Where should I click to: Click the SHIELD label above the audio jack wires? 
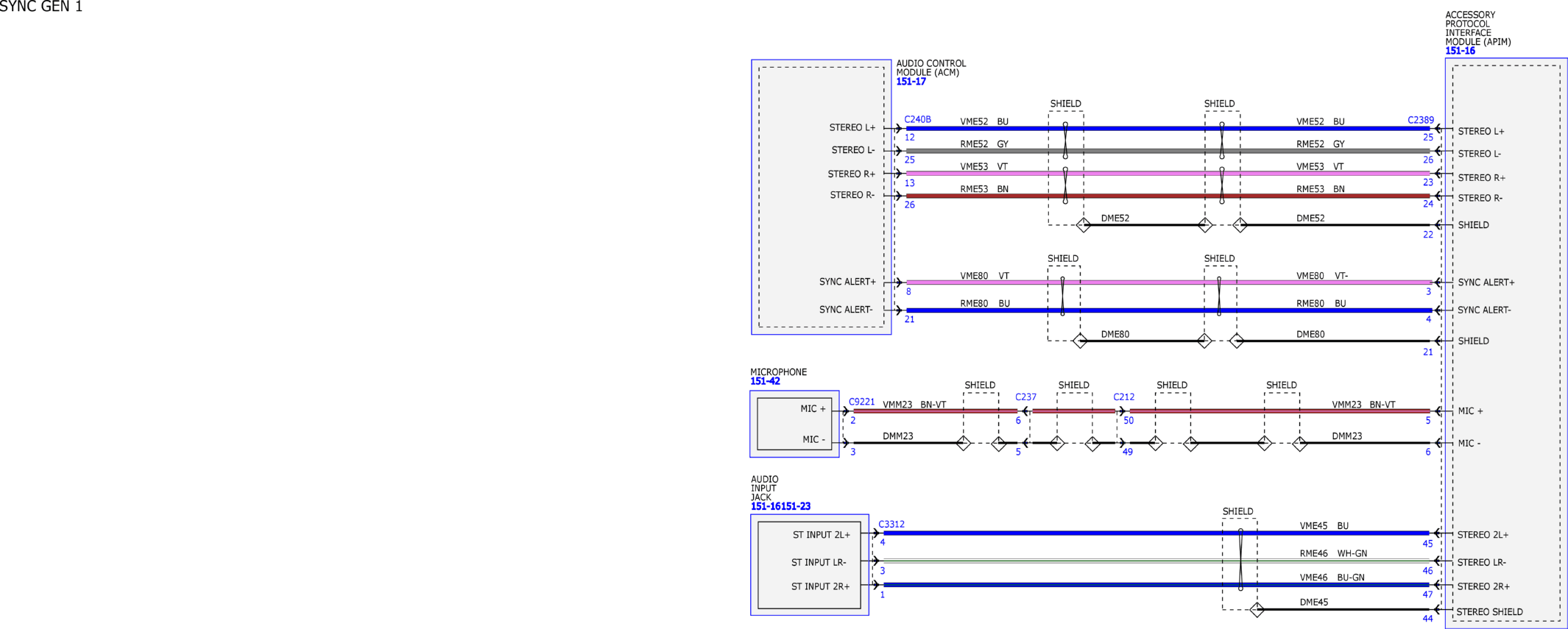click(1237, 511)
